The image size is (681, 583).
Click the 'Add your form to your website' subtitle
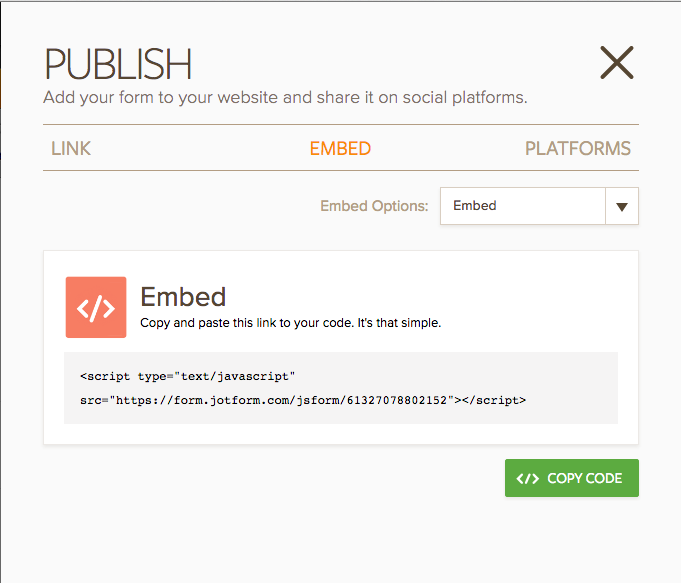click(x=285, y=97)
